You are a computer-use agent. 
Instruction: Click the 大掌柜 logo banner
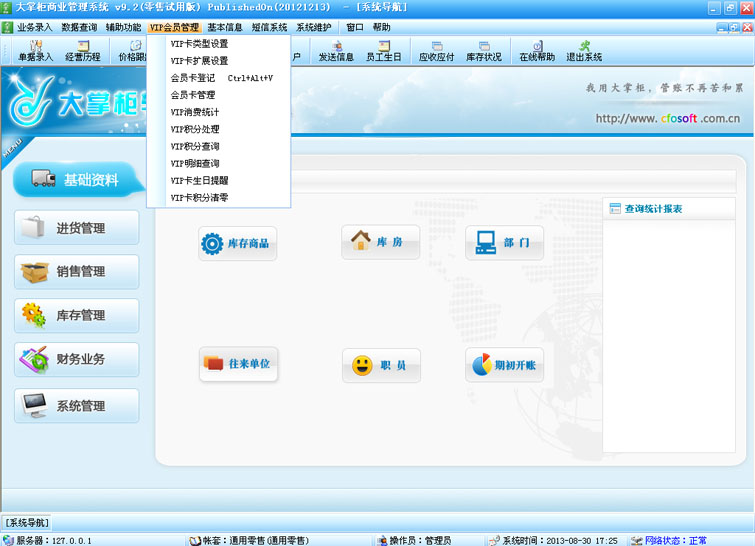coord(77,102)
